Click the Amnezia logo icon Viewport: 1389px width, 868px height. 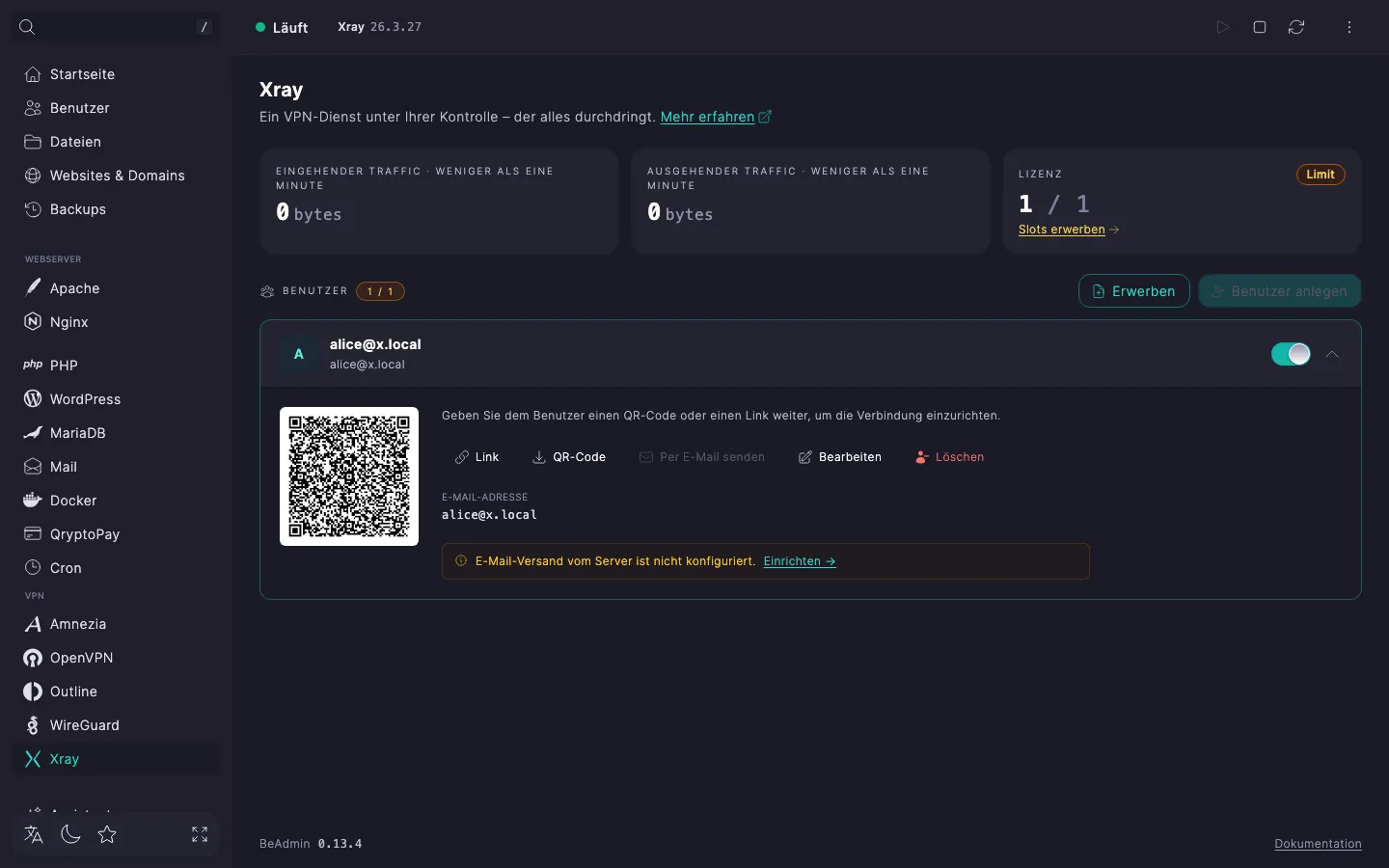[x=33, y=624]
